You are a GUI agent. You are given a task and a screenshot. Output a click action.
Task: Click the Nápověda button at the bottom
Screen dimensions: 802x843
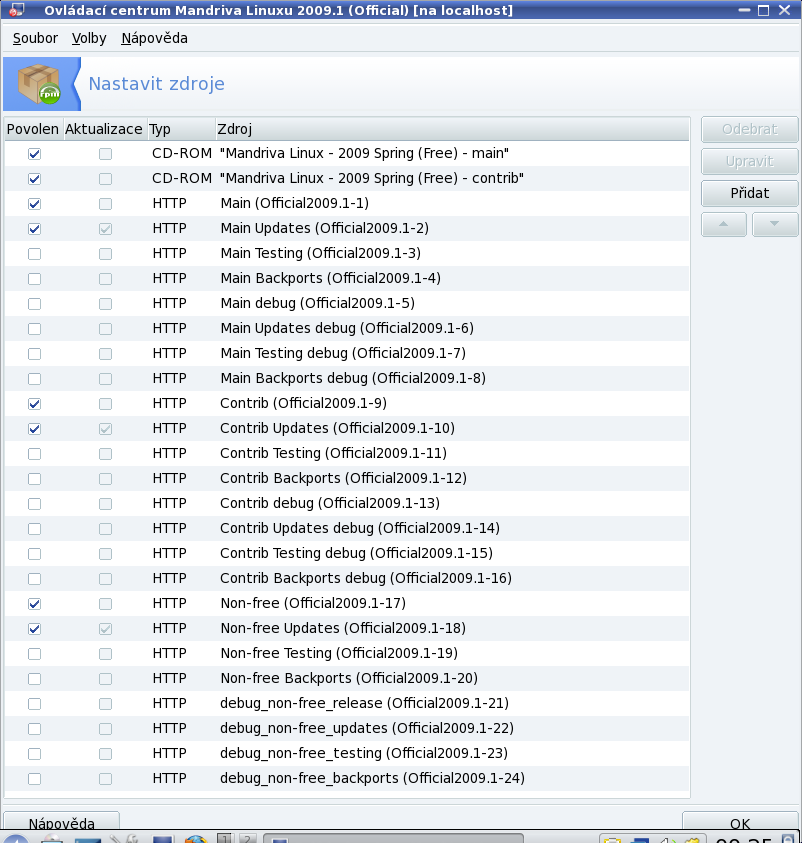61,823
